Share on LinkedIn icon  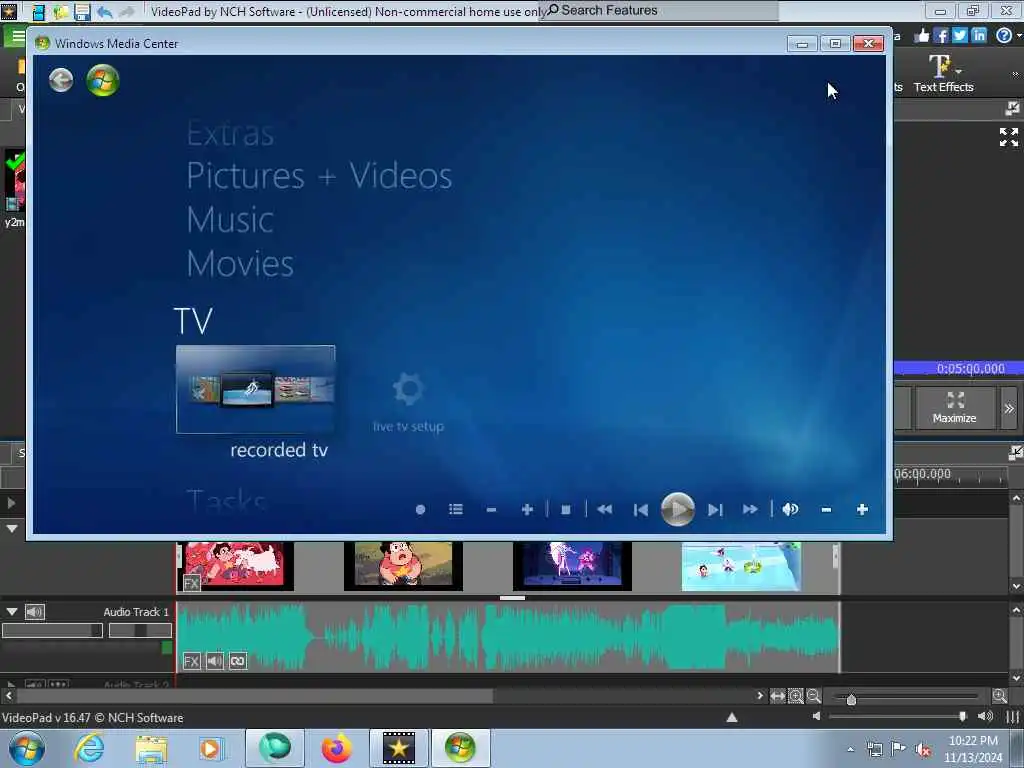click(978, 35)
